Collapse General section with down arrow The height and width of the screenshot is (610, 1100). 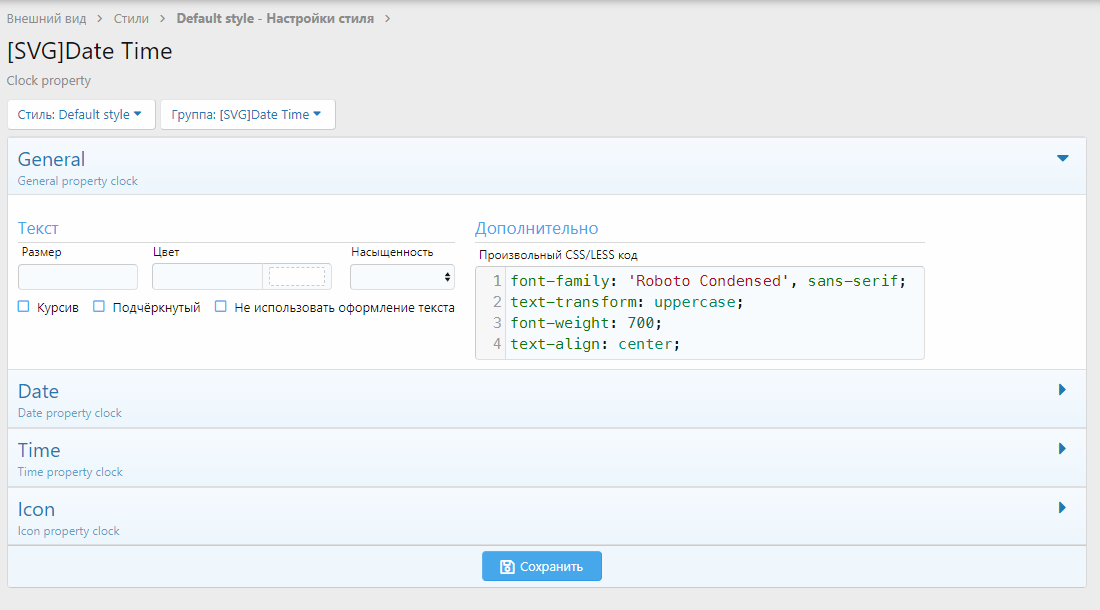pos(1063,158)
